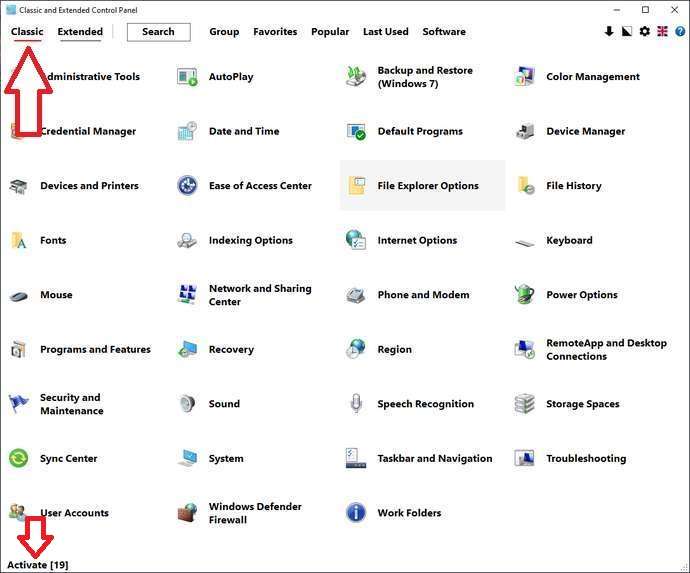Screen dimensions: 690x573
Task: Click the UK flag language icon
Action: click(x=662, y=32)
